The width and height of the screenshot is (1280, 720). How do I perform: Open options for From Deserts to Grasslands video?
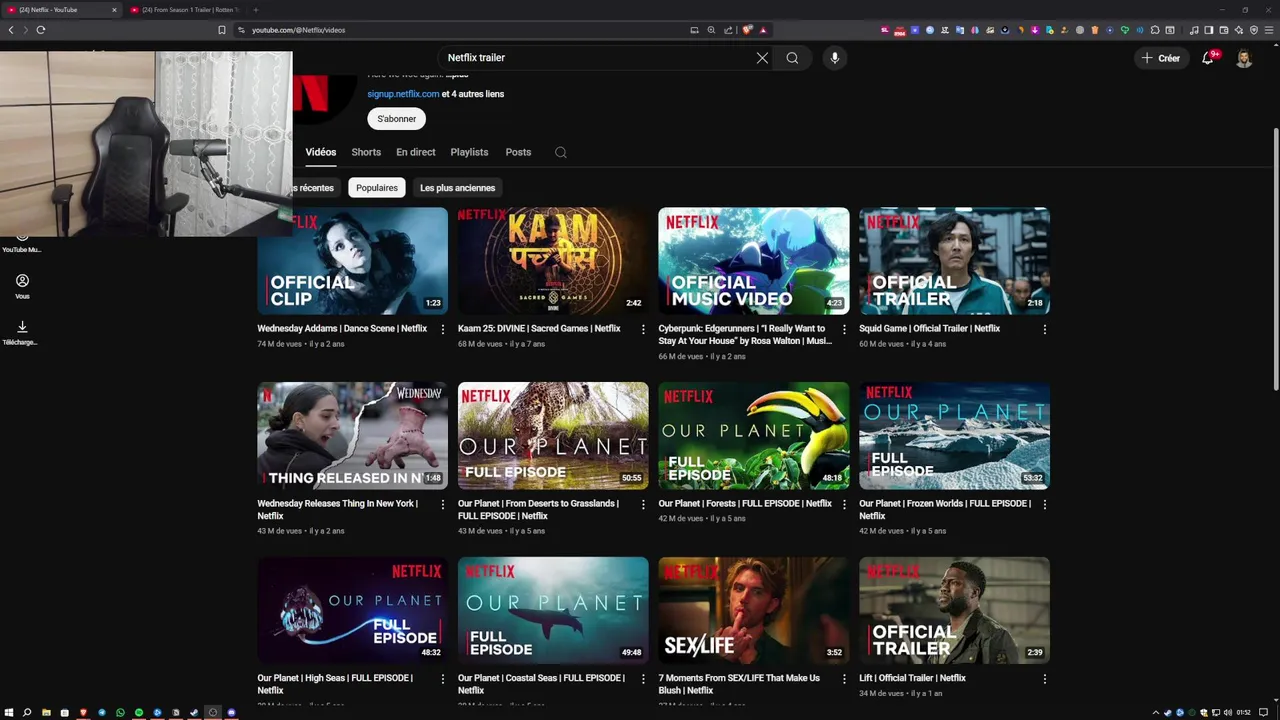pos(643,504)
